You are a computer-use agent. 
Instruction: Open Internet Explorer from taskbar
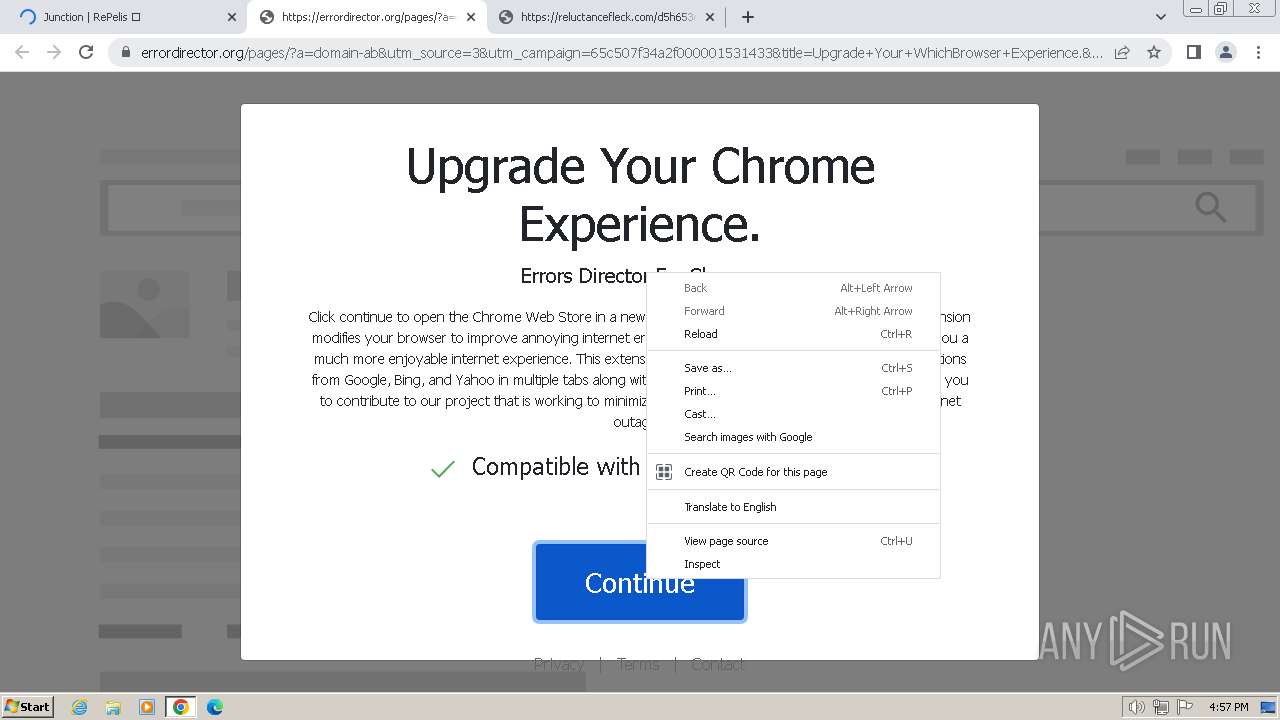click(80, 707)
